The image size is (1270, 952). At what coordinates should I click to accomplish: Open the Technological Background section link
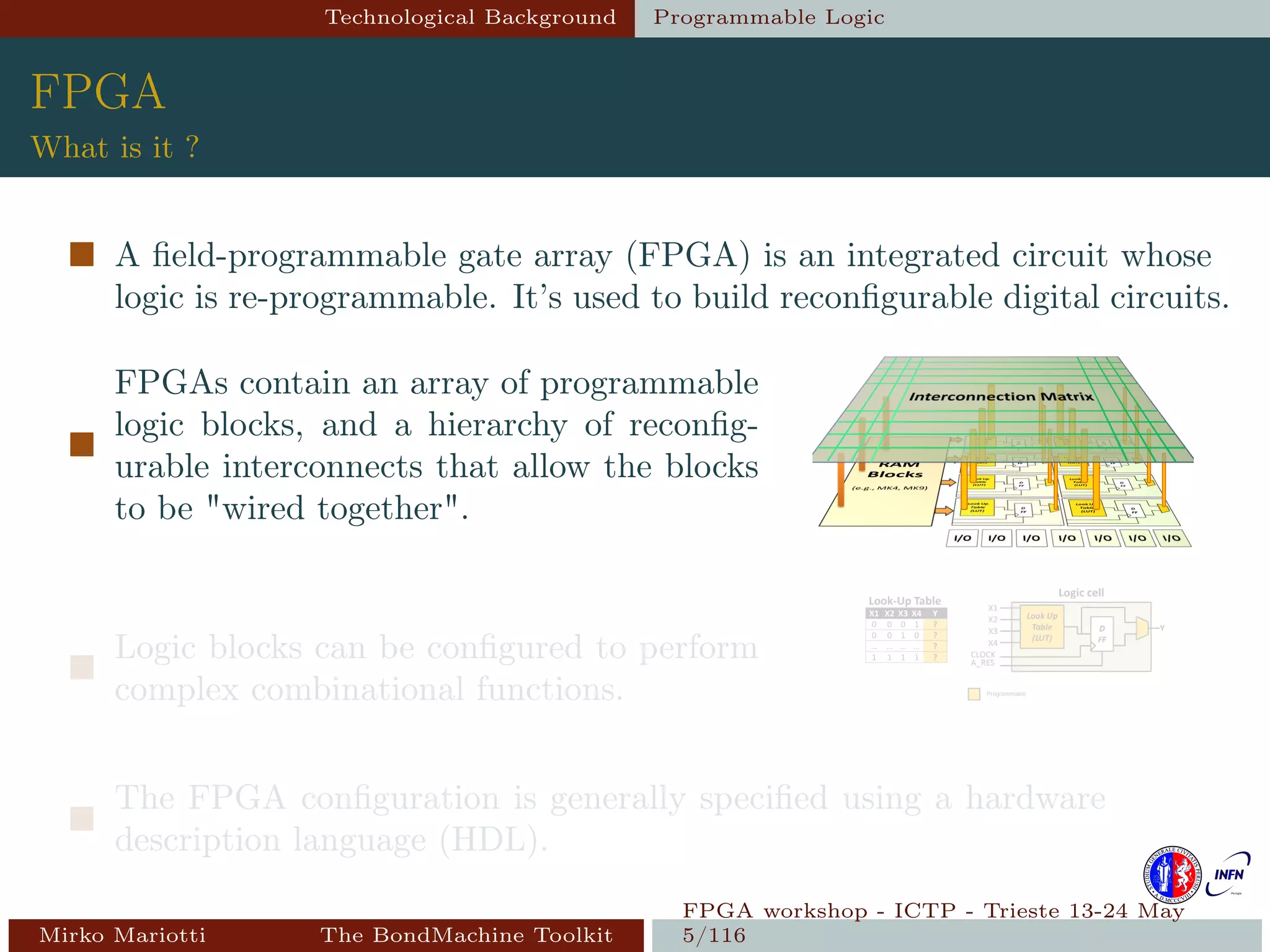(x=471, y=17)
